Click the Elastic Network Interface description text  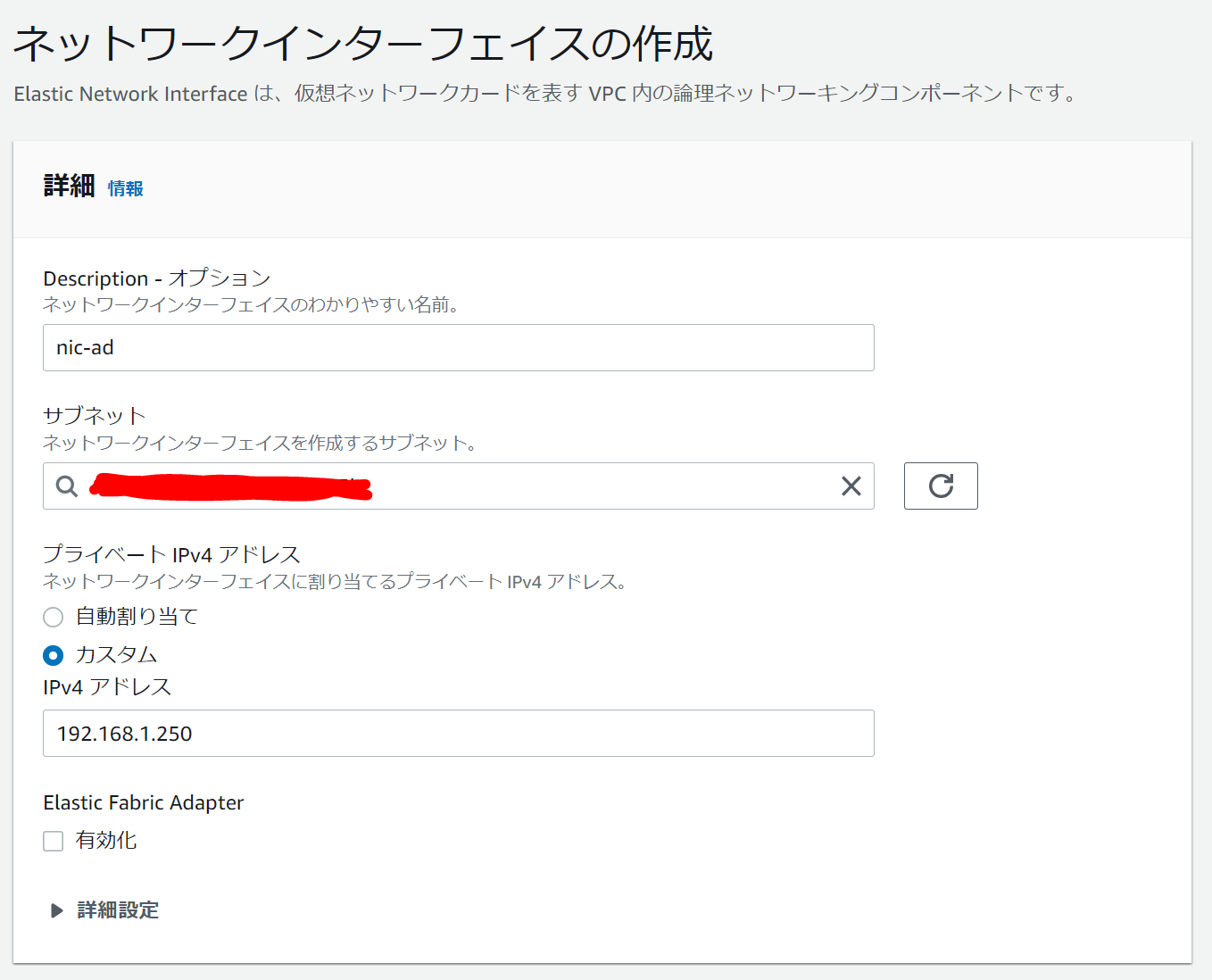[x=546, y=94]
